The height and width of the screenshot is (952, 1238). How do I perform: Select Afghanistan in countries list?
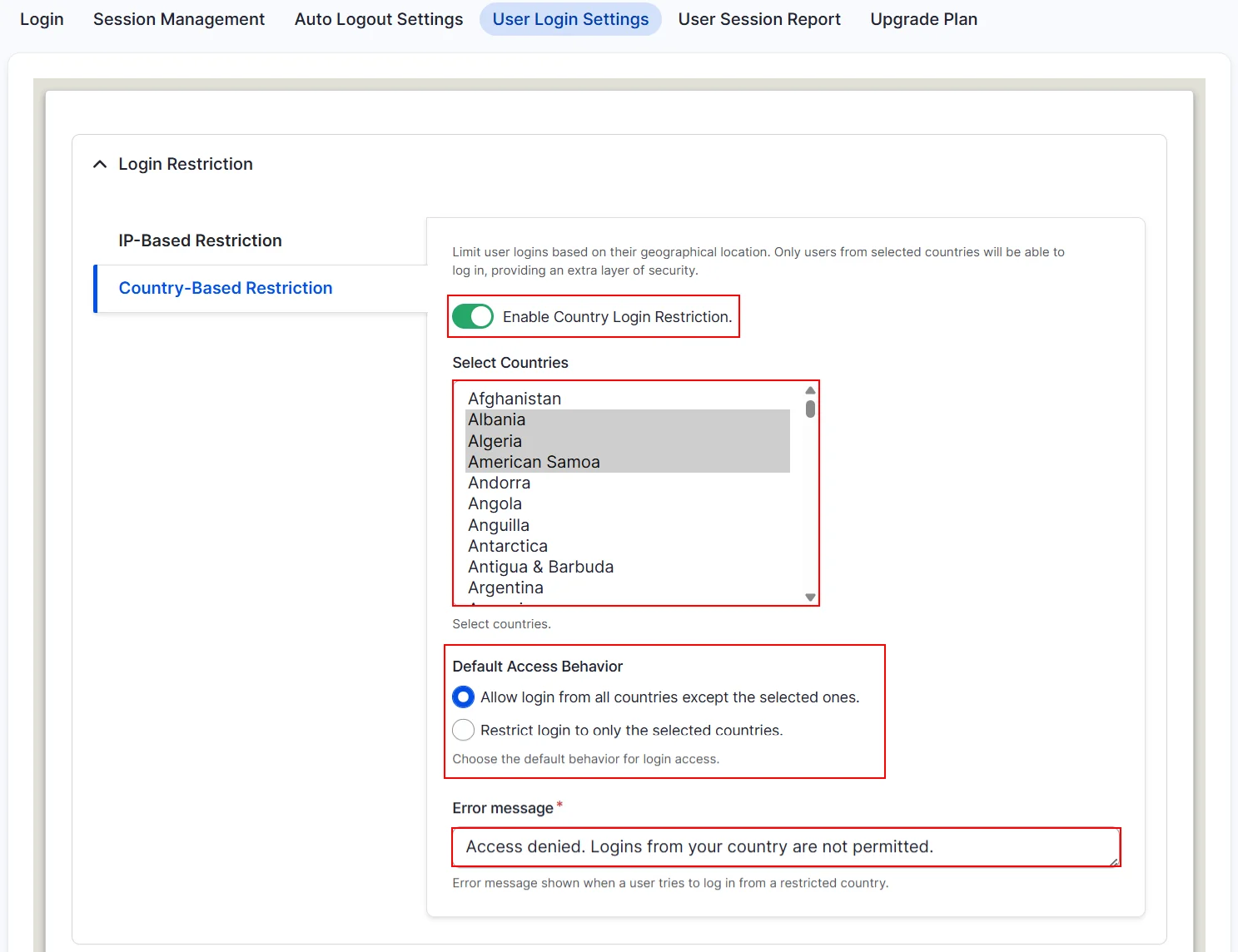point(628,399)
